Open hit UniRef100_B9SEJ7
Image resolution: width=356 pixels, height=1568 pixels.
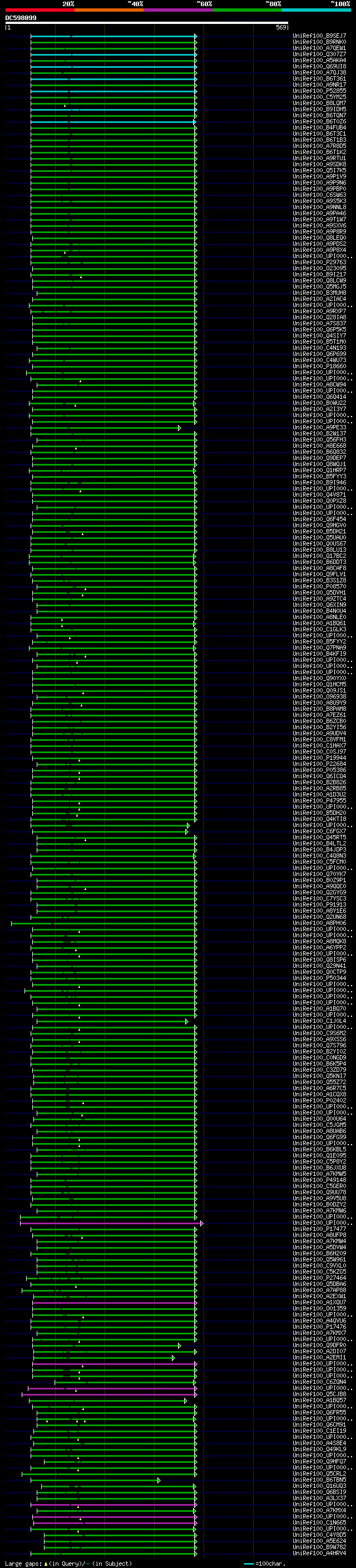click(319, 37)
